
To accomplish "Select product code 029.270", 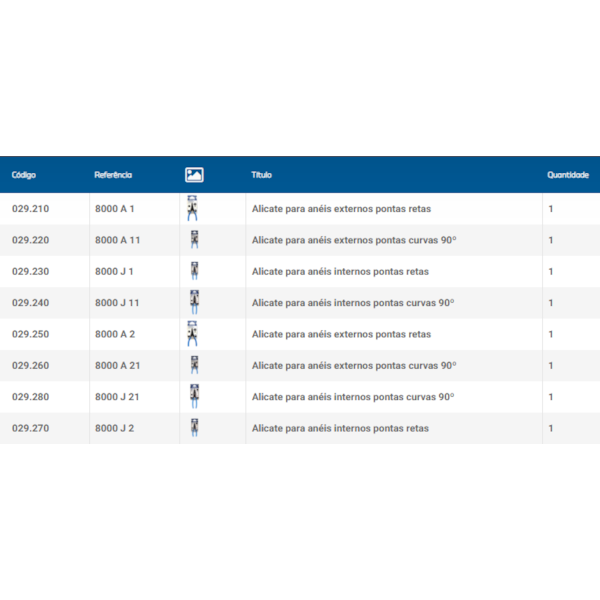I will point(31,428).
